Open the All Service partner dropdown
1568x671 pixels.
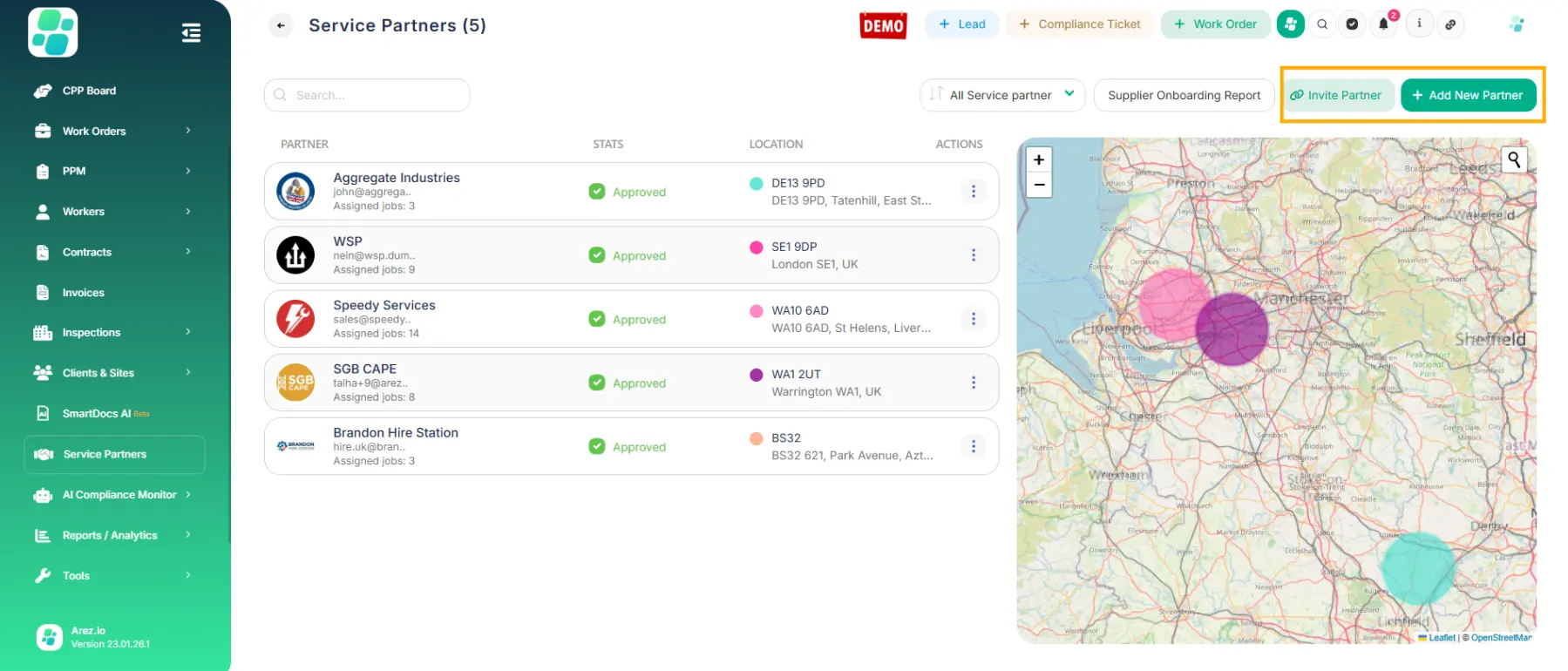pos(1001,95)
